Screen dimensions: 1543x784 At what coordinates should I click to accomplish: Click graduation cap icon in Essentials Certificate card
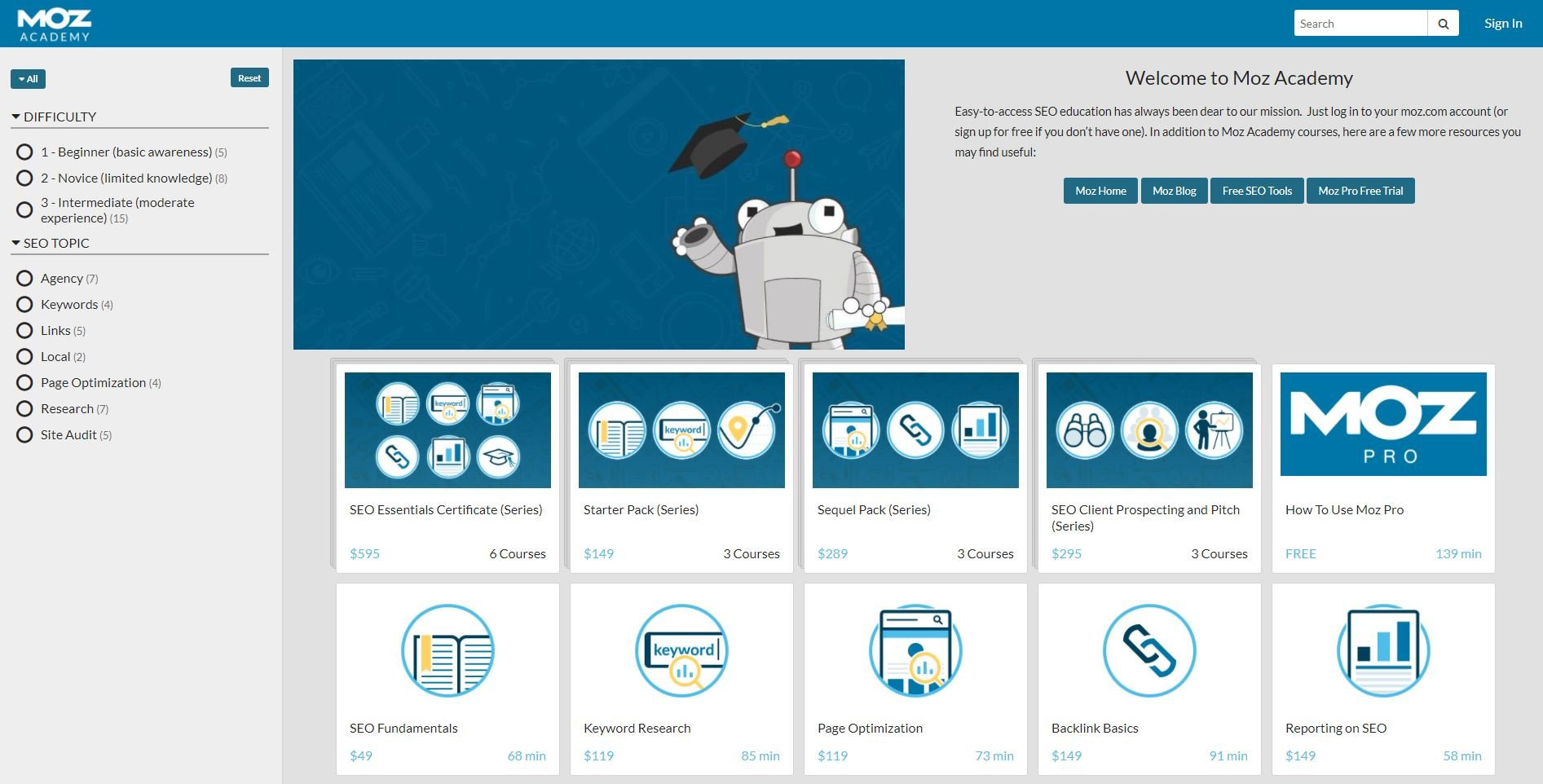click(498, 457)
